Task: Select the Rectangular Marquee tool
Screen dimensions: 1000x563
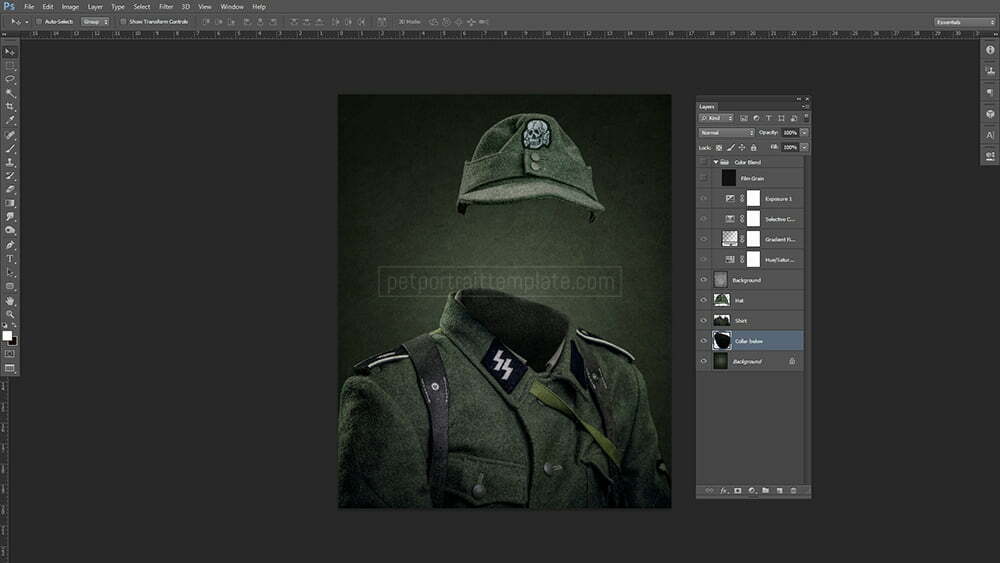Action: [x=10, y=66]
